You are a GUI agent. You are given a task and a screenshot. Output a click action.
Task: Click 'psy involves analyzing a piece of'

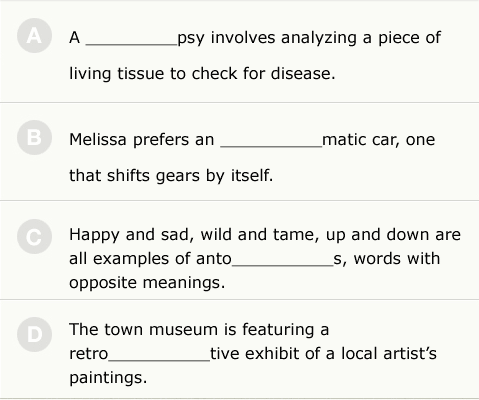pos(309,38)
